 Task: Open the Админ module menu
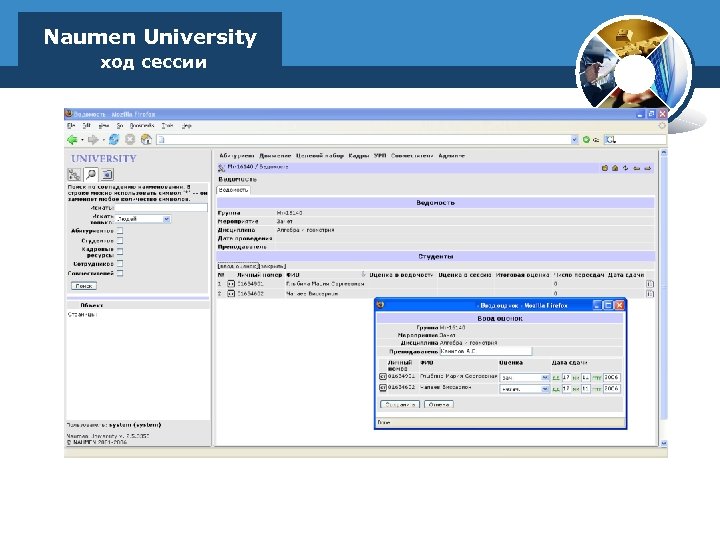[x=451, y=156]
